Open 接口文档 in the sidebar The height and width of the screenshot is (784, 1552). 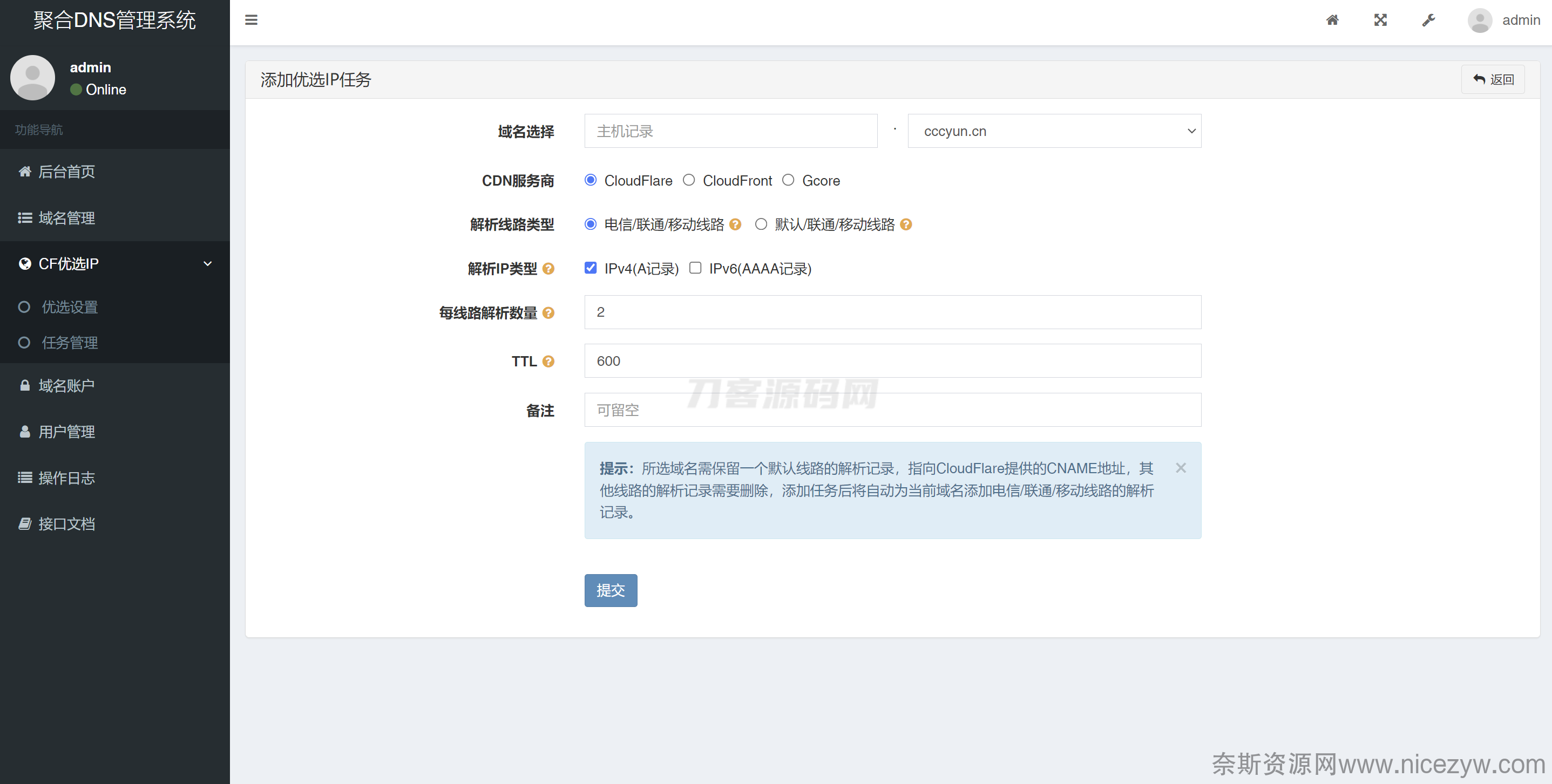pyautogui.click(x=115, y=524)
